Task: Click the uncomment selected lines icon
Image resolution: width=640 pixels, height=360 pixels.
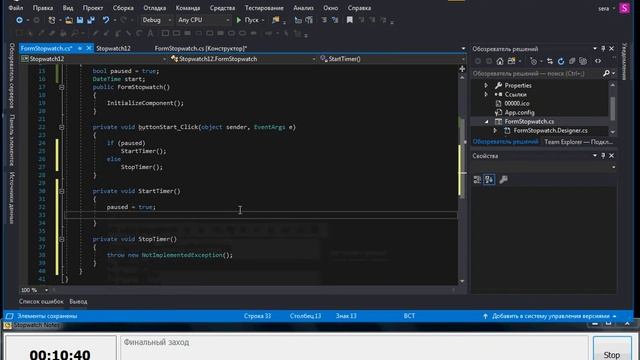Action: 335,20
